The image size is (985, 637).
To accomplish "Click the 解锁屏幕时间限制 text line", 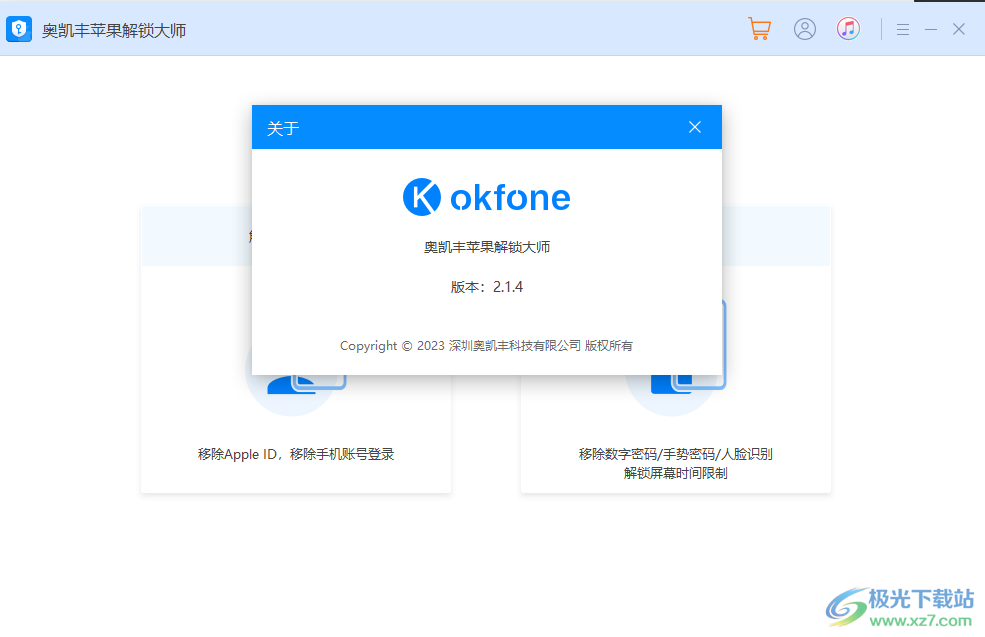I will point(675,473).
